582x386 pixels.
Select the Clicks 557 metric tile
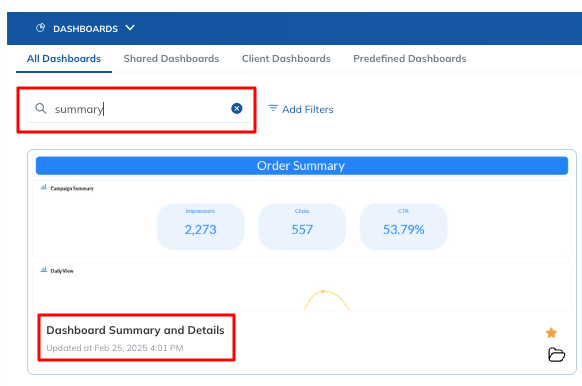tap(302, 226)
